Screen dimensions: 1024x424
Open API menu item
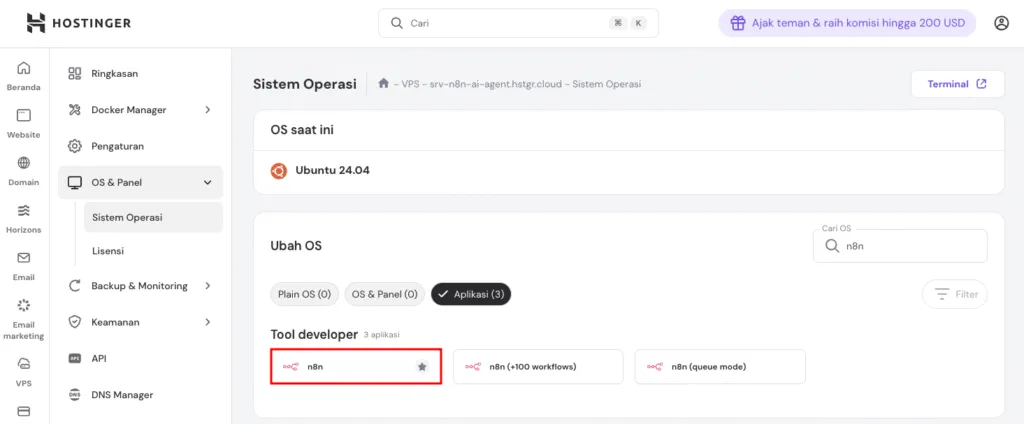coord(140,358)
